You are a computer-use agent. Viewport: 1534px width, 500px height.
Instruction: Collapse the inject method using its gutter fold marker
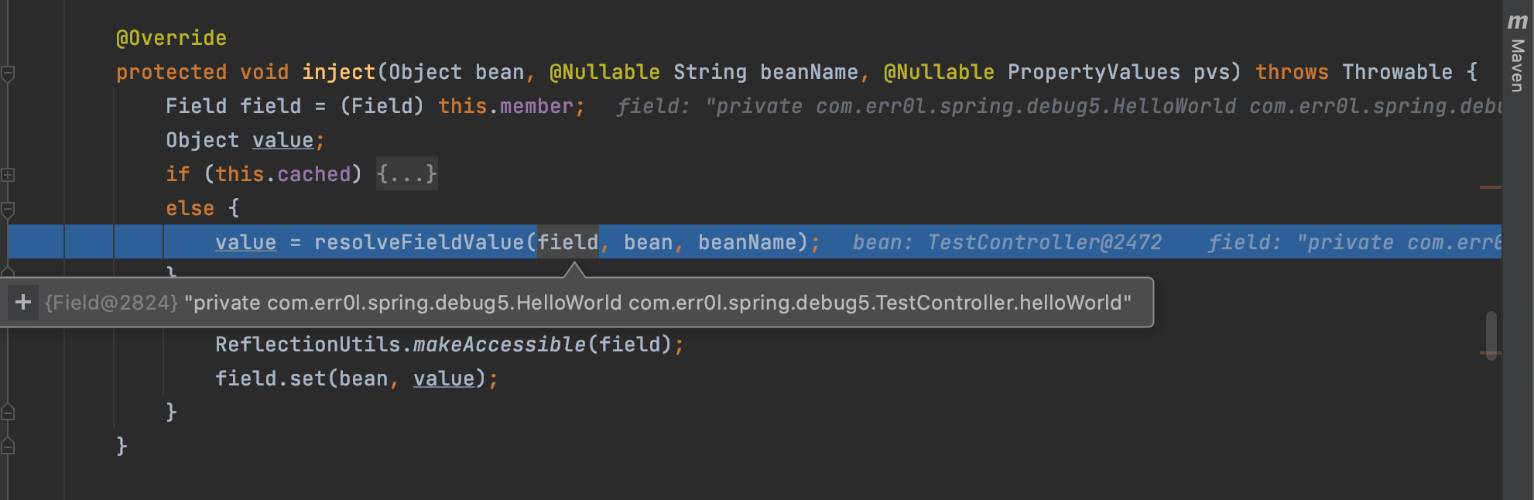pos(8,73)
